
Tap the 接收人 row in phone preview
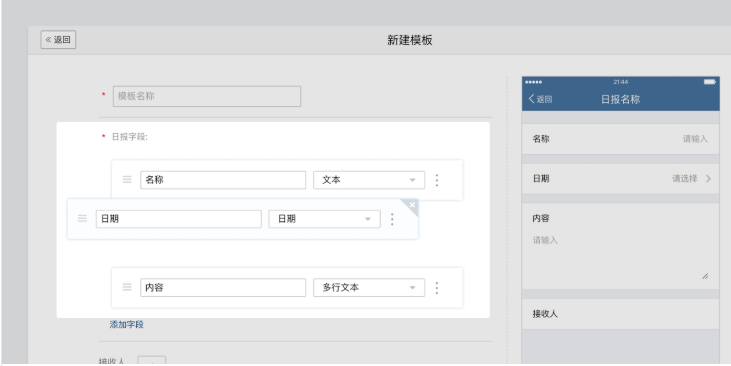coord(620,314)
